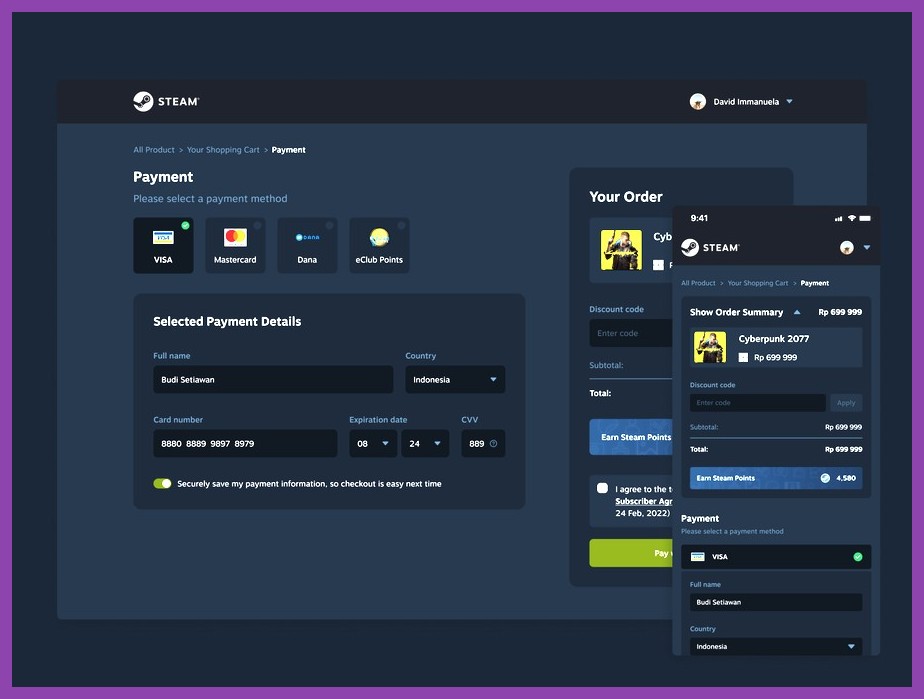Open David Immanuela account dropdown arrow

pyautogui.click(x=789, y=101)
